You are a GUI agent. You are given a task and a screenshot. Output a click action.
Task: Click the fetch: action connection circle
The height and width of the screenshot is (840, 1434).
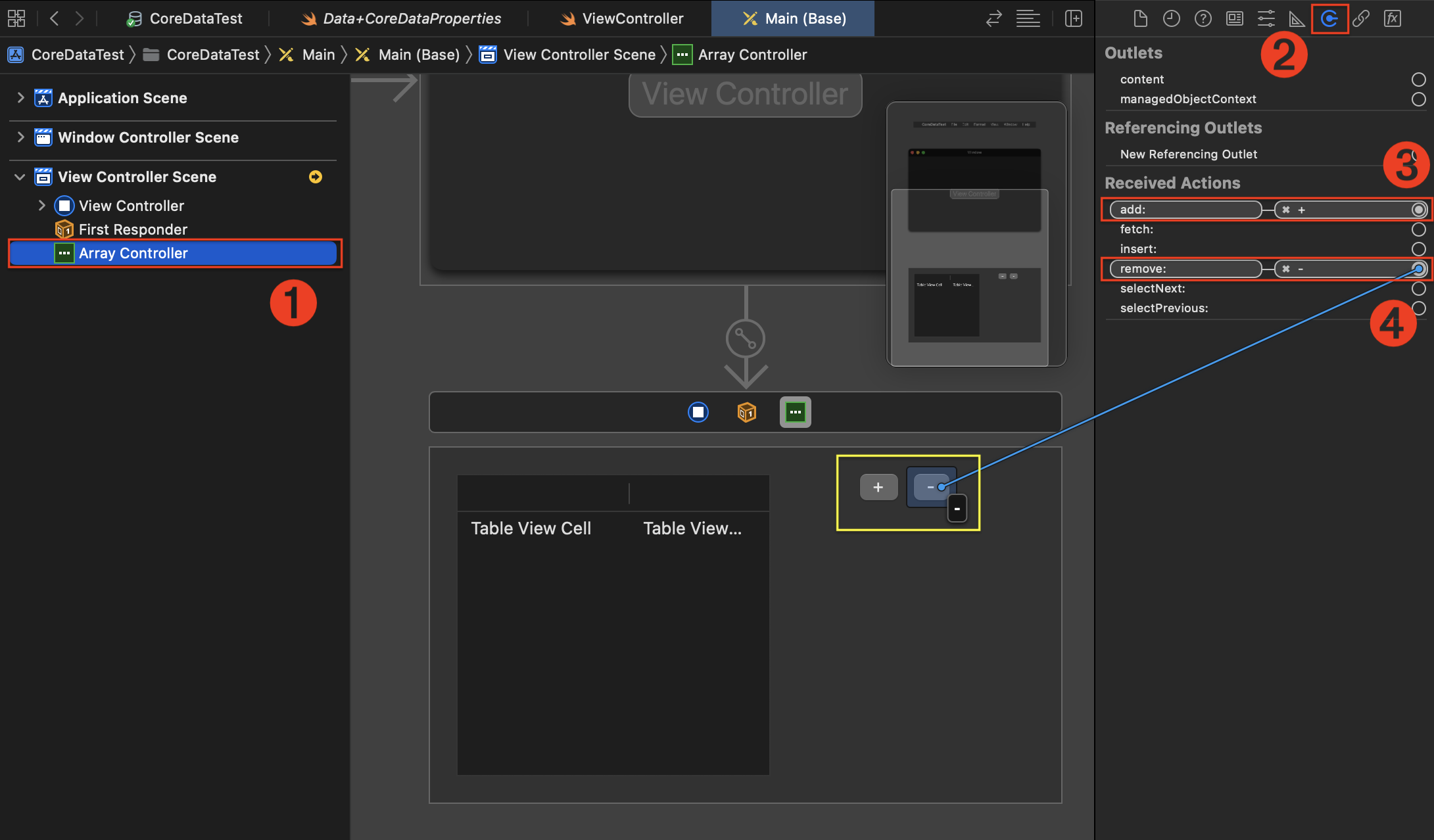pyautogui.click(x=1418, y=229)
